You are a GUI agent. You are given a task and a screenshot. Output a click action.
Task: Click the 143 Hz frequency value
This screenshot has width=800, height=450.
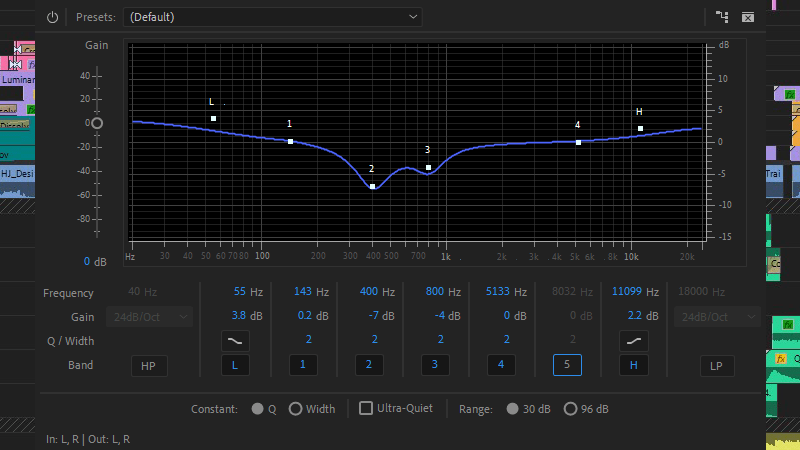coord(303,291)
